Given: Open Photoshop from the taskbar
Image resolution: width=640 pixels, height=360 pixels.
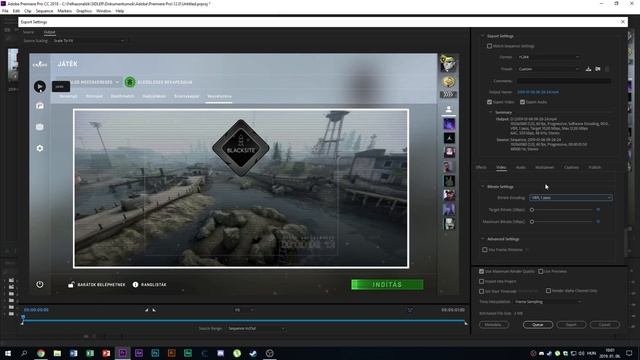Looking at the screenshot, I should (x=155, y=353).
